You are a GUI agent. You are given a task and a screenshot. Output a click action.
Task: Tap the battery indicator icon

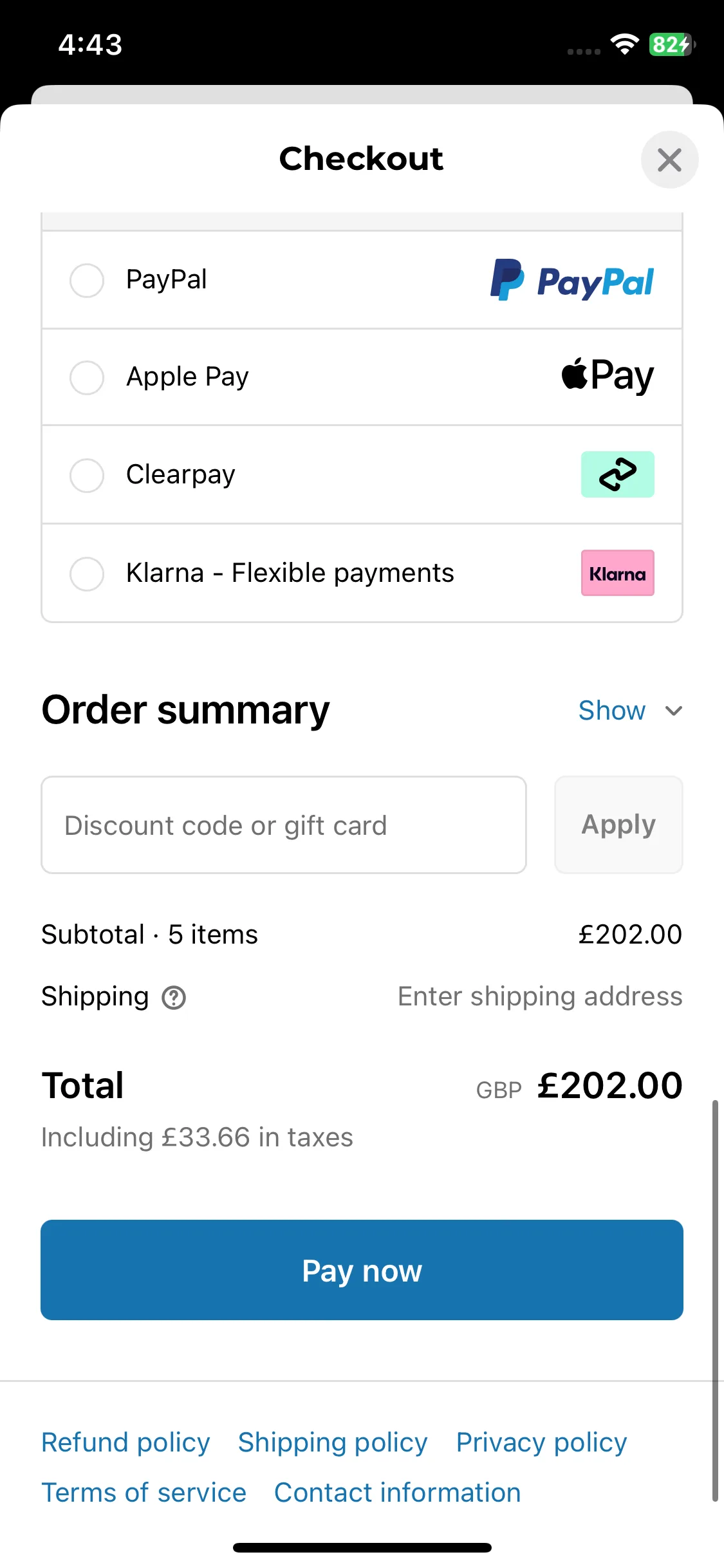tap(672, 44)
